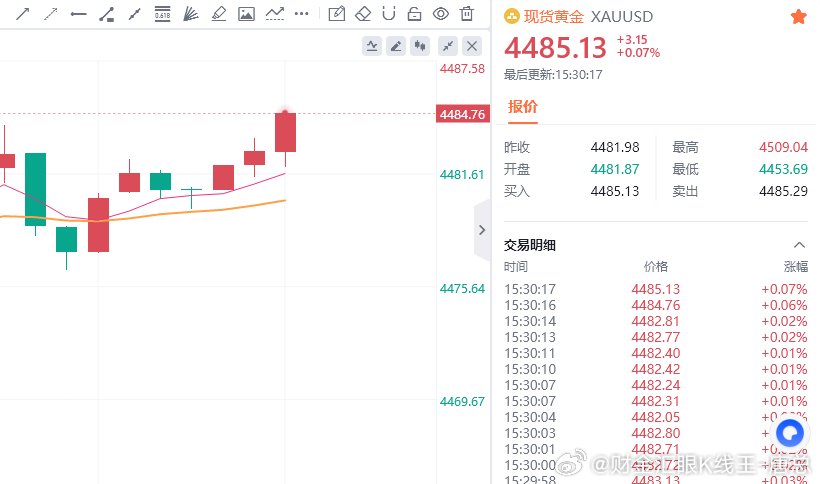The height and width of the screenshot is (484, 820).
Task: Select the solid arrow line drawing tool
Action: [22, 14]
